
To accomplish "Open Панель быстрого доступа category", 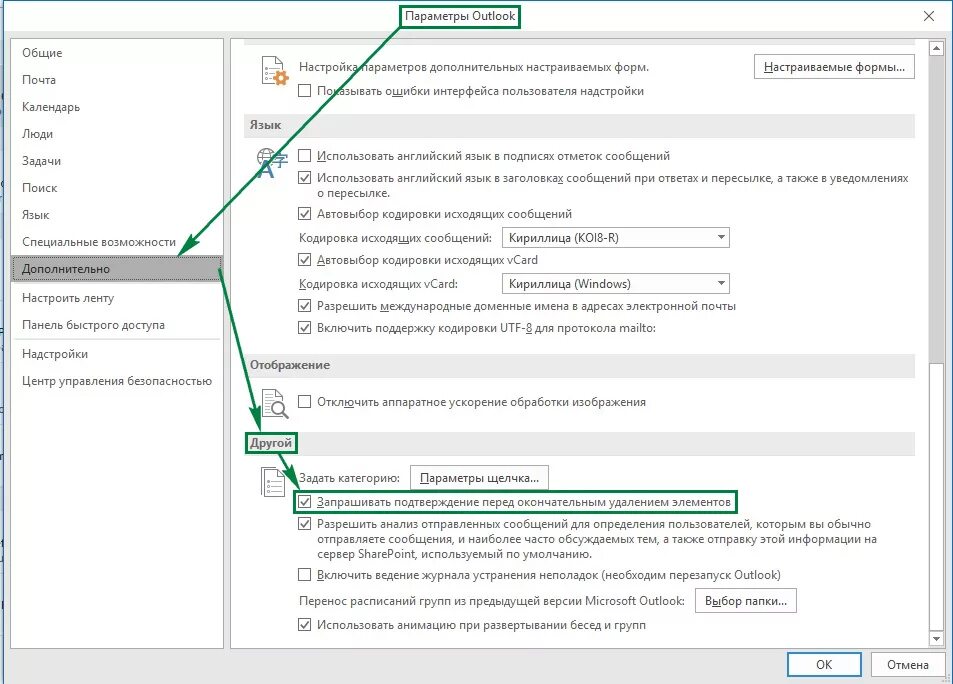I will [117, 325].
